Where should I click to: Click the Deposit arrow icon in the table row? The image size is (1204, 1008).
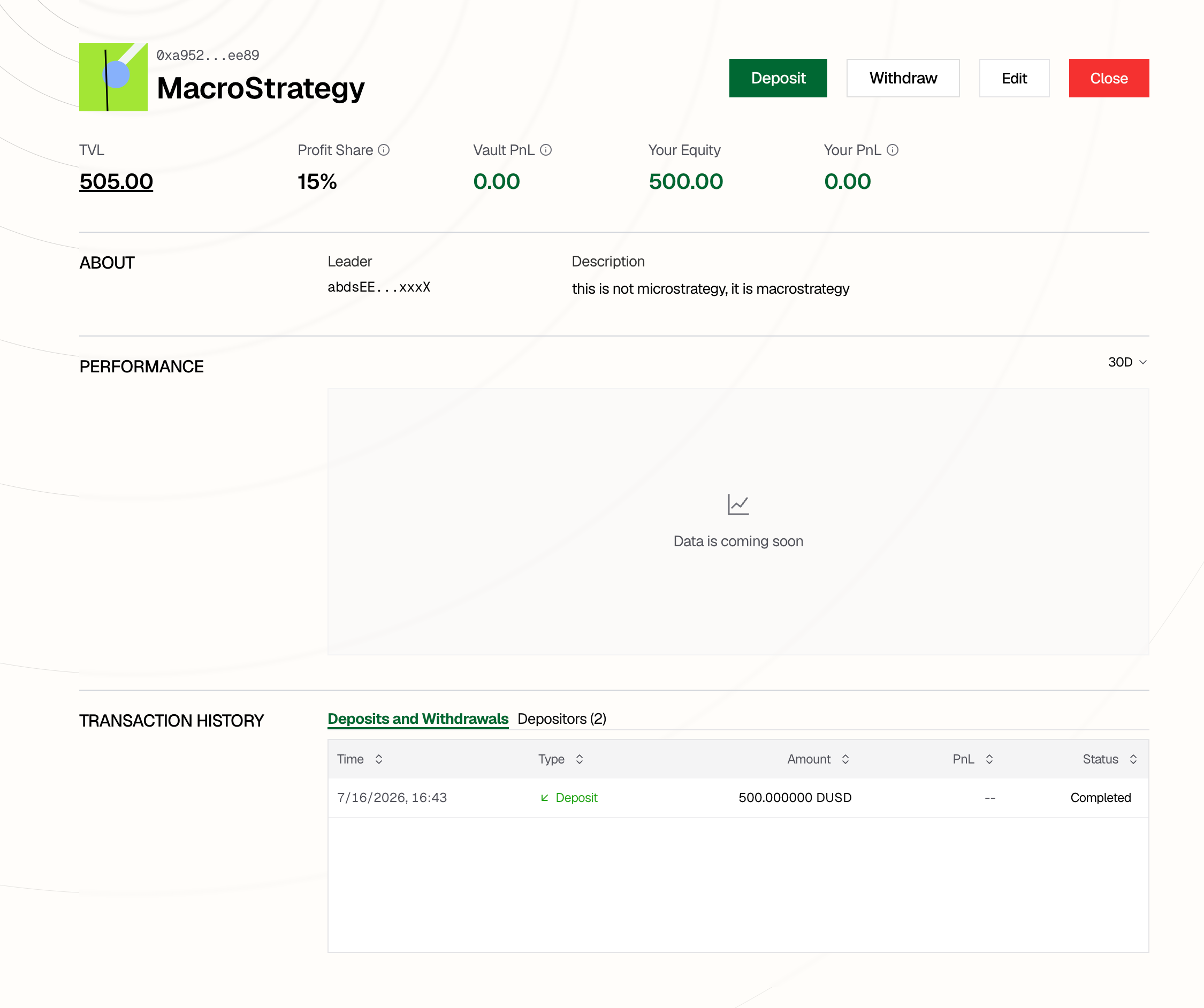click(545, 798)
